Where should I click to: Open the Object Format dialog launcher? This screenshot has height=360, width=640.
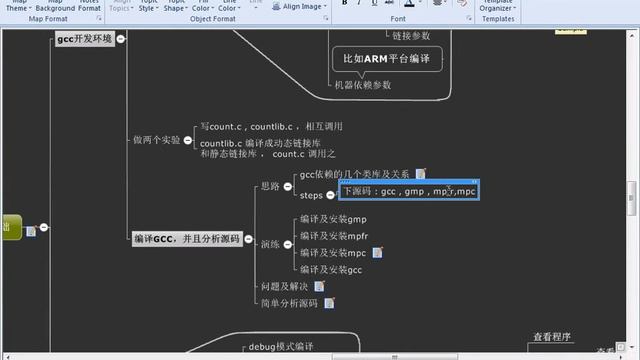[x=326, y=18]
